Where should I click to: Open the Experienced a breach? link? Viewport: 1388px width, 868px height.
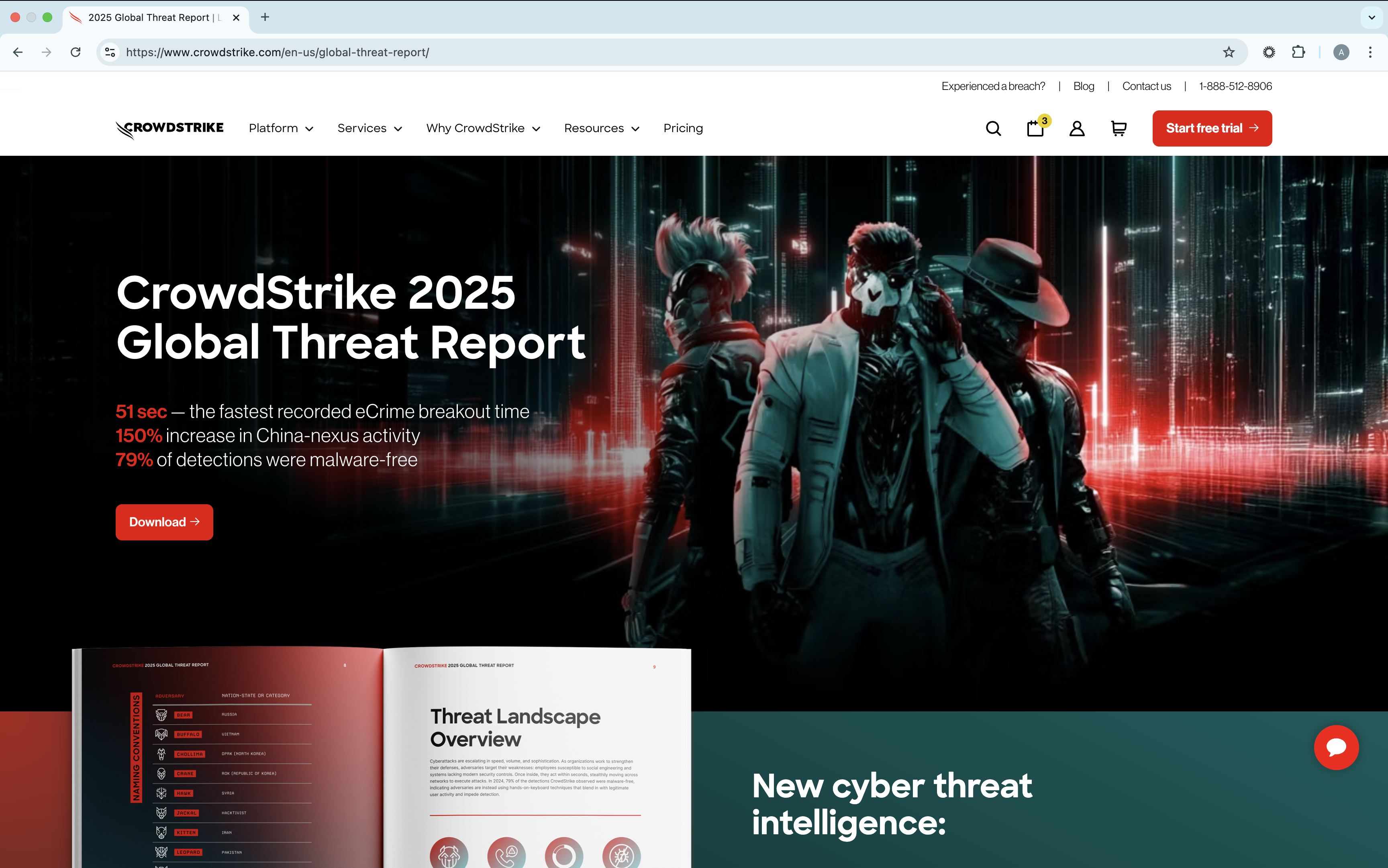993,86
